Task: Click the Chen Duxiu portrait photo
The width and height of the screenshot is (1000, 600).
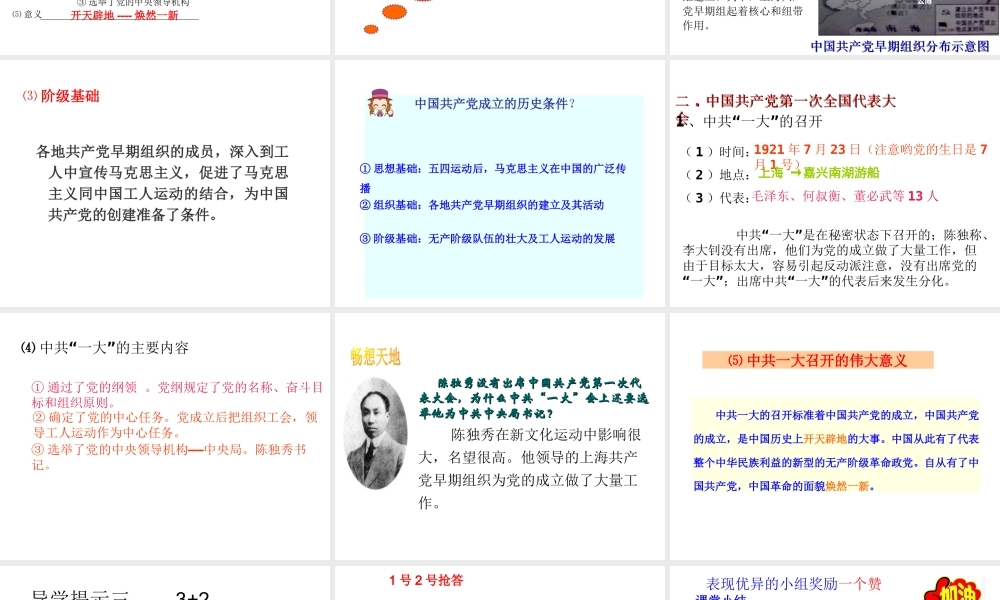Action: click(x=376, y=434)
